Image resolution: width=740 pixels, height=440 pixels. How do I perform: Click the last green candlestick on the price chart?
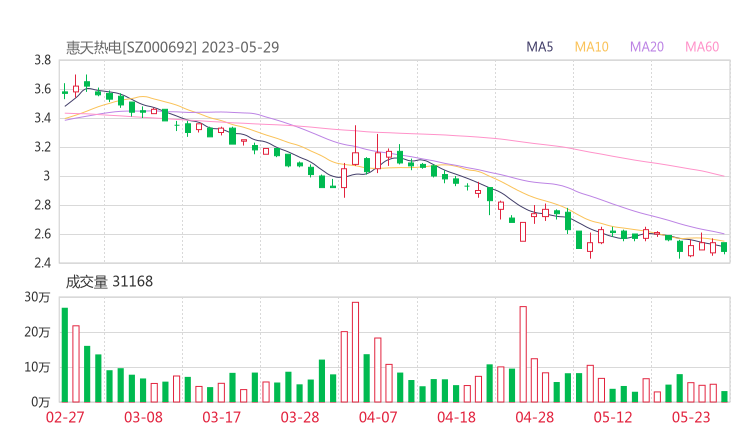pos(724,247)
